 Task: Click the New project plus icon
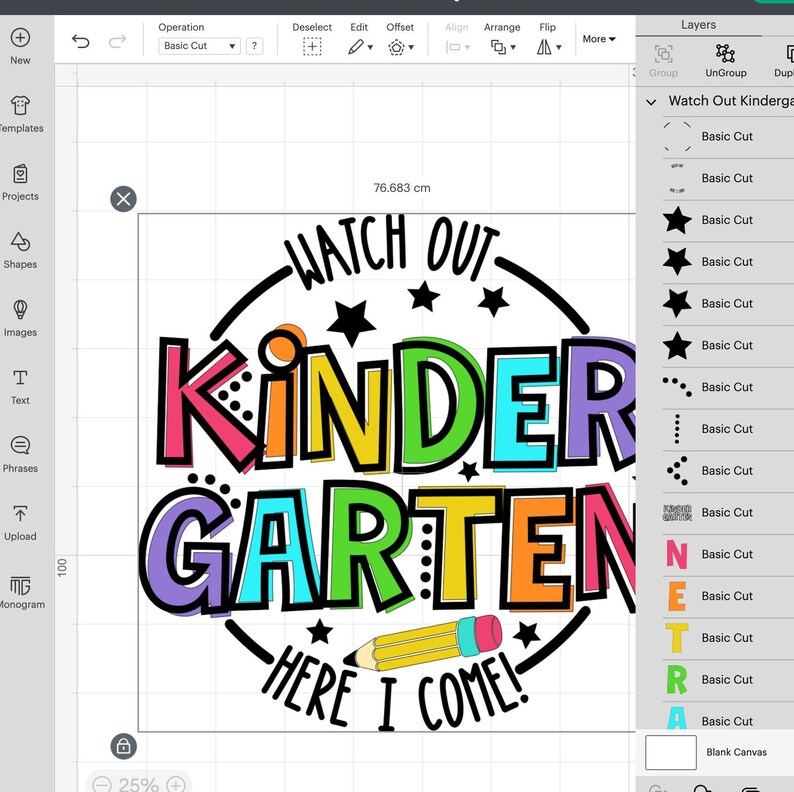[x=20, y=37]
